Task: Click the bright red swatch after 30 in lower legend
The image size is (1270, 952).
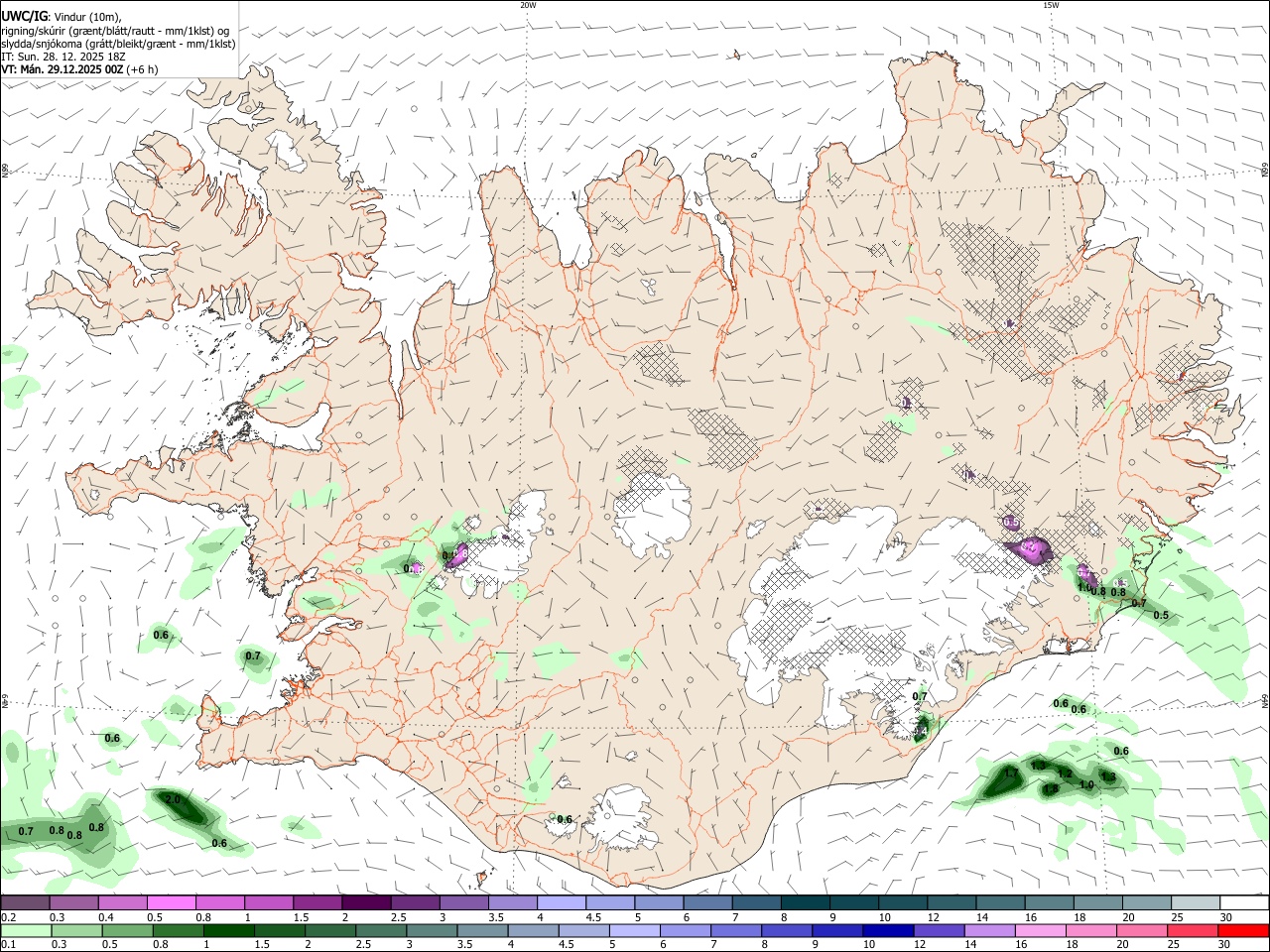Action: click(x=1244, y=931)
